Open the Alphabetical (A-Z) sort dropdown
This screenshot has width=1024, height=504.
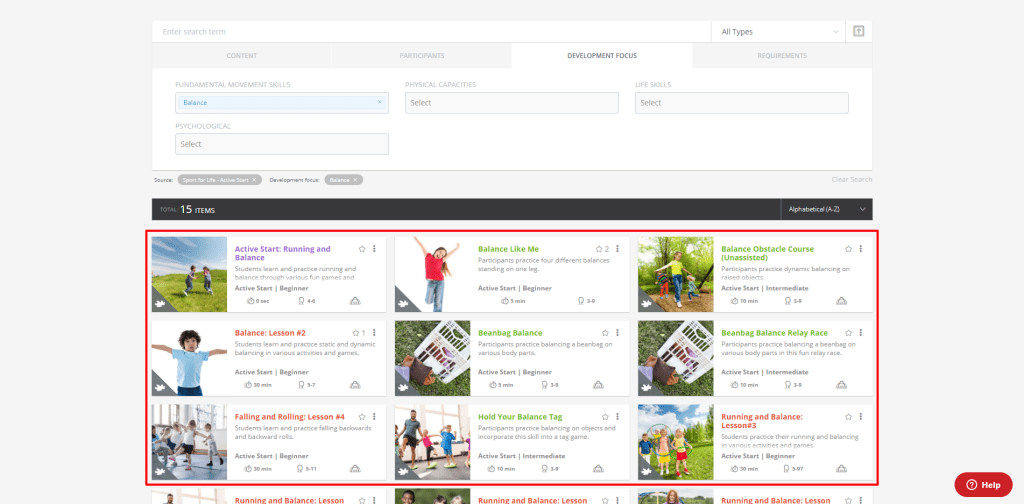click(826, 210)
